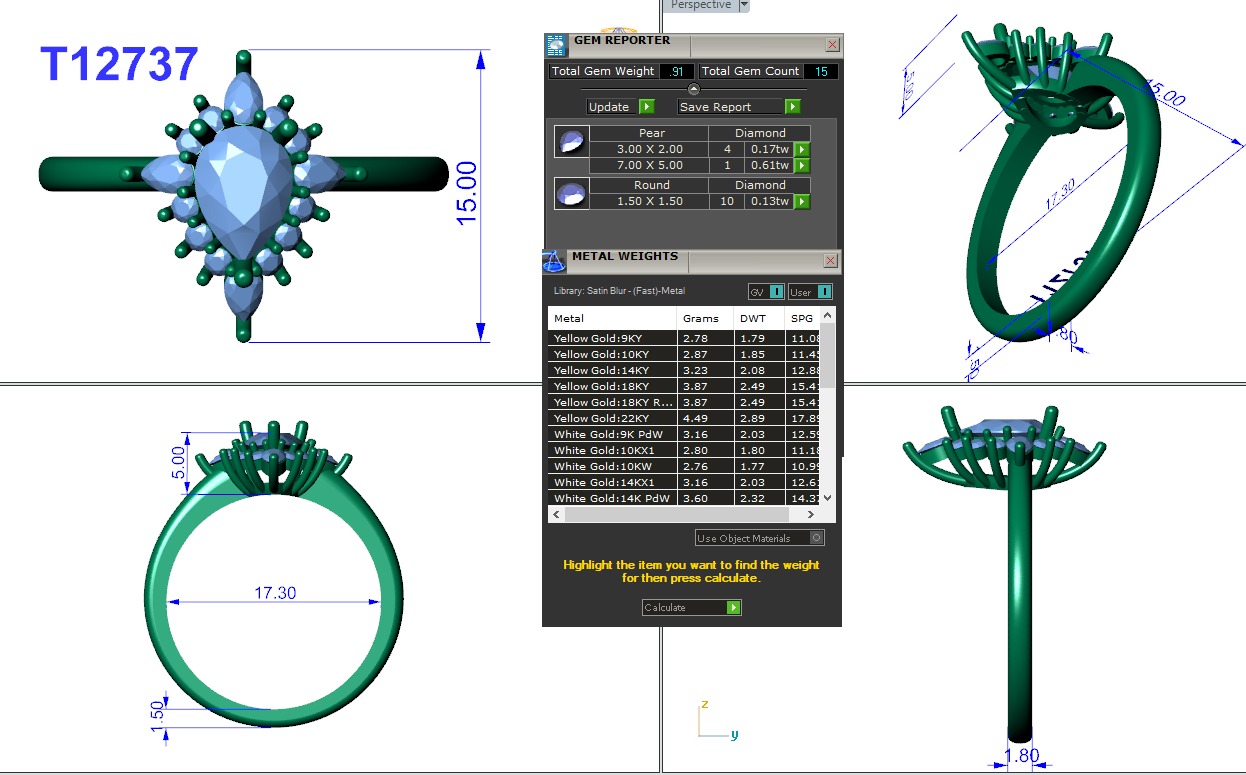Select the Yellow Gold:22KY row
The width and height of the screenshot is (1246, 775).
[684, 418]
